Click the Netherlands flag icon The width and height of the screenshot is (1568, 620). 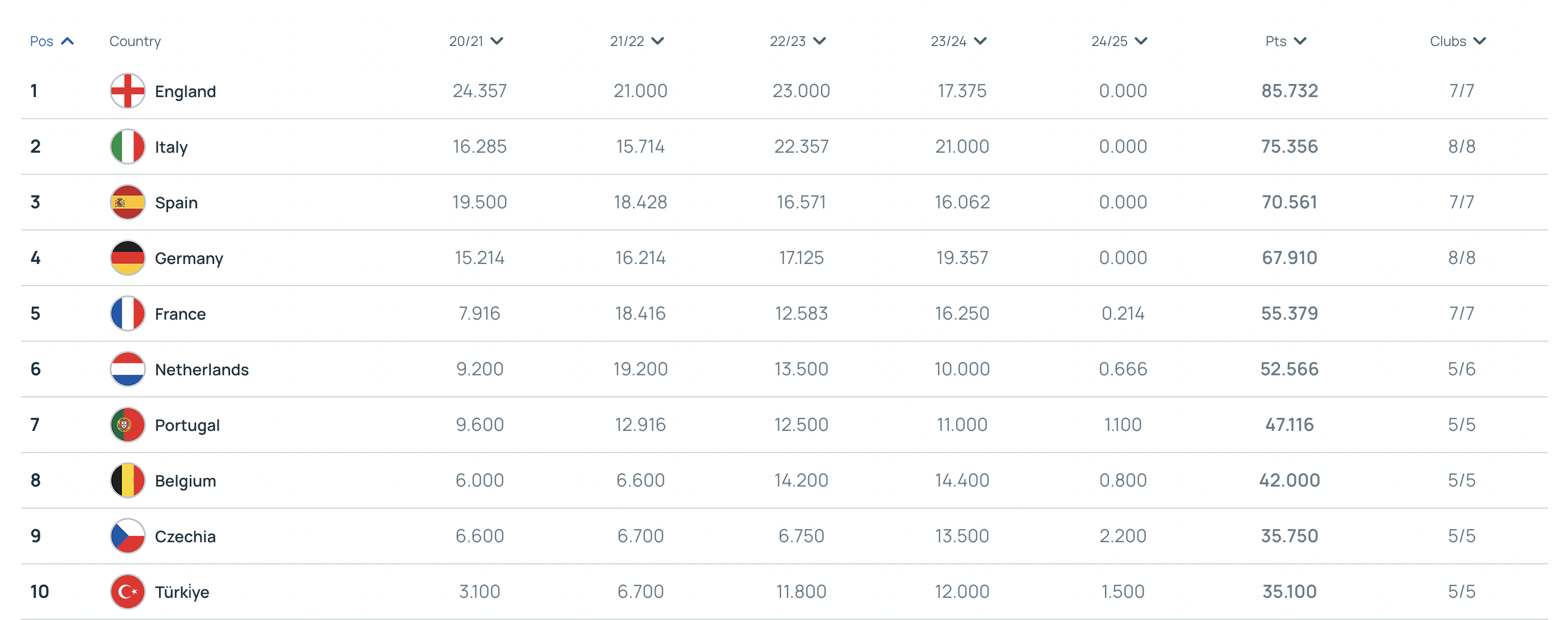[127, 369]
